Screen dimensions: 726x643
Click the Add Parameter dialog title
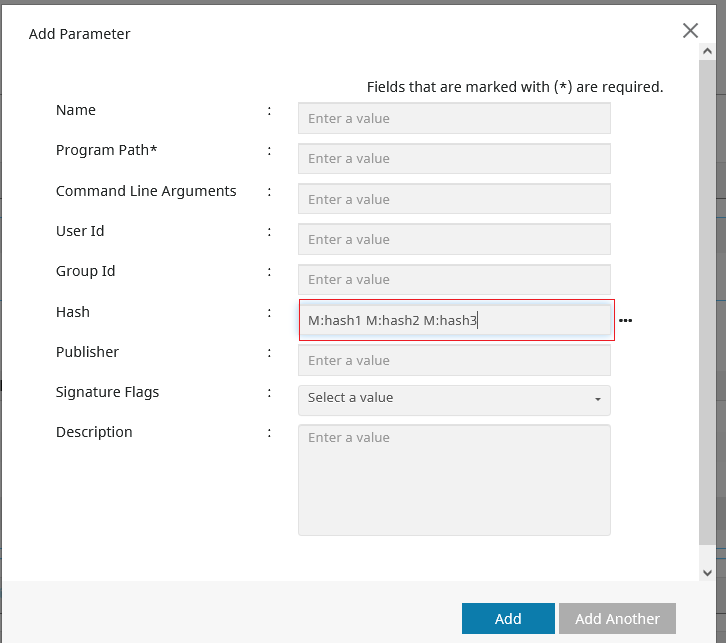click(x=80, y=34)
